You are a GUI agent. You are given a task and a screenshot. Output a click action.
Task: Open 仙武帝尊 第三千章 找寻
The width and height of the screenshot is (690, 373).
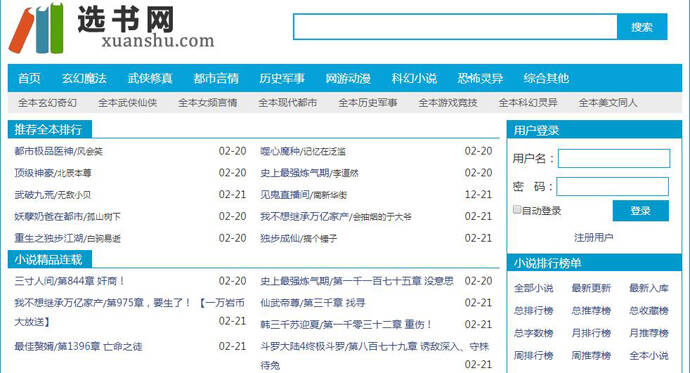(312, 303)
